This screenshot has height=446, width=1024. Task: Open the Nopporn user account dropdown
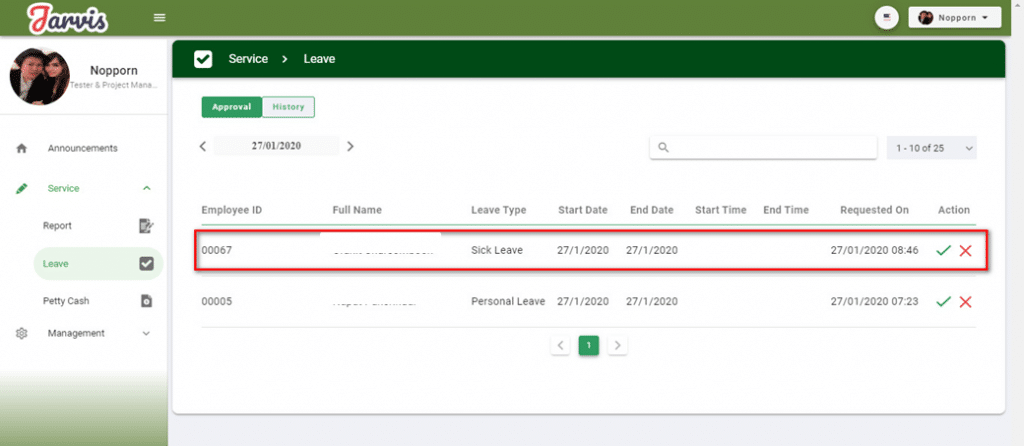[954, 18]
